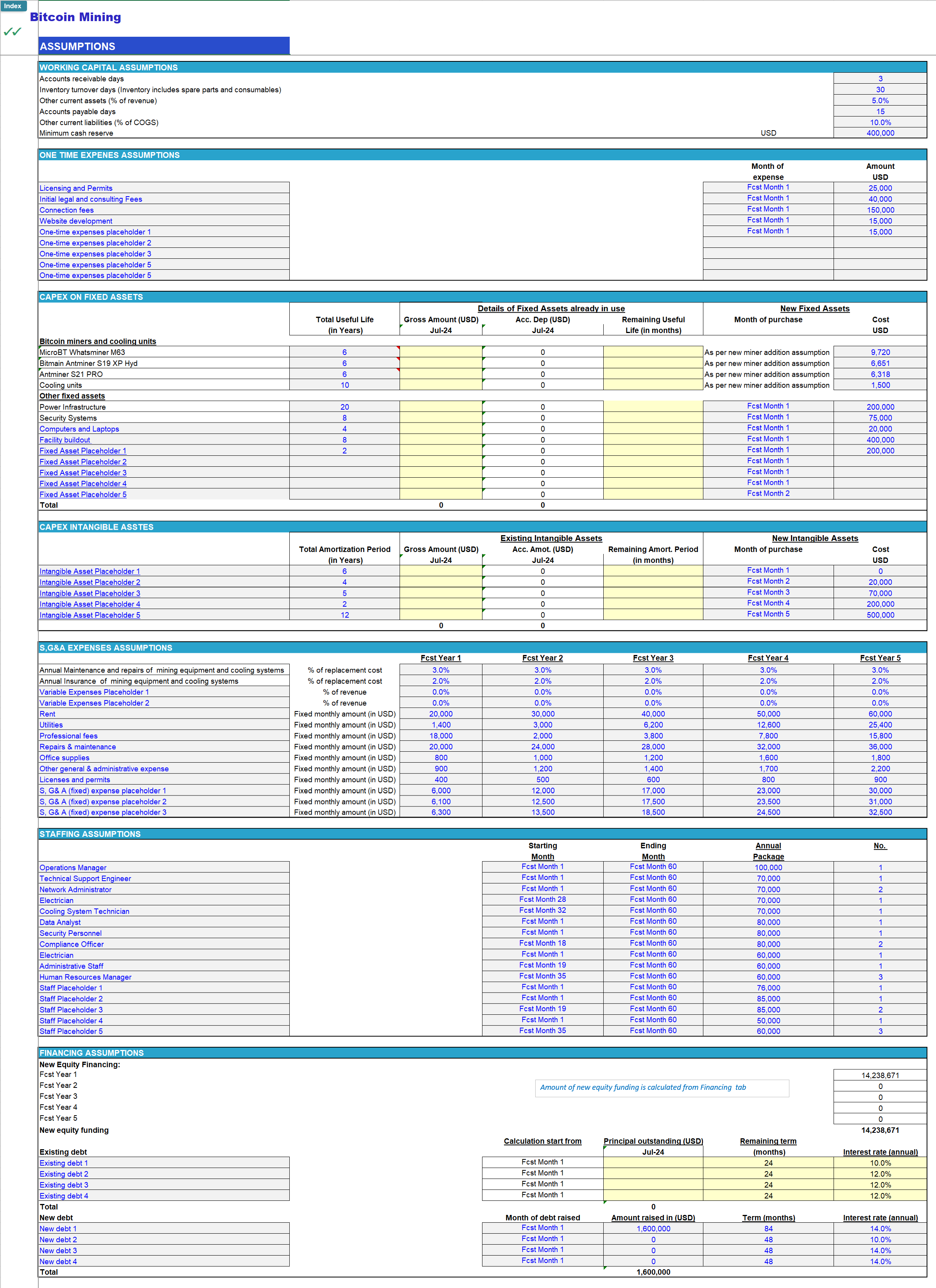Select Intangible Asset Placeholder 1 amortization period cell
936x1288 pixels.
tap(344, 571)
